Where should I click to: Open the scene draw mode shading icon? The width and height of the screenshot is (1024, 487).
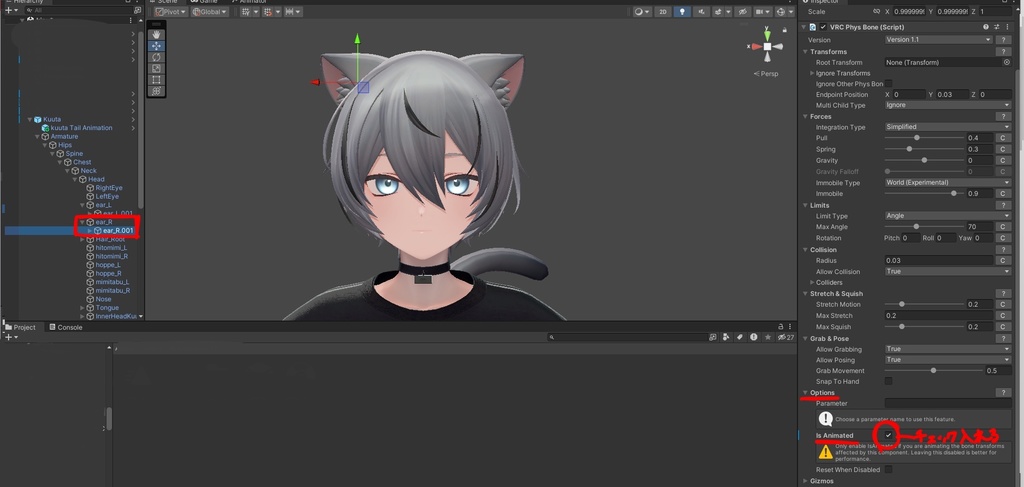click(x=641, y=12)
